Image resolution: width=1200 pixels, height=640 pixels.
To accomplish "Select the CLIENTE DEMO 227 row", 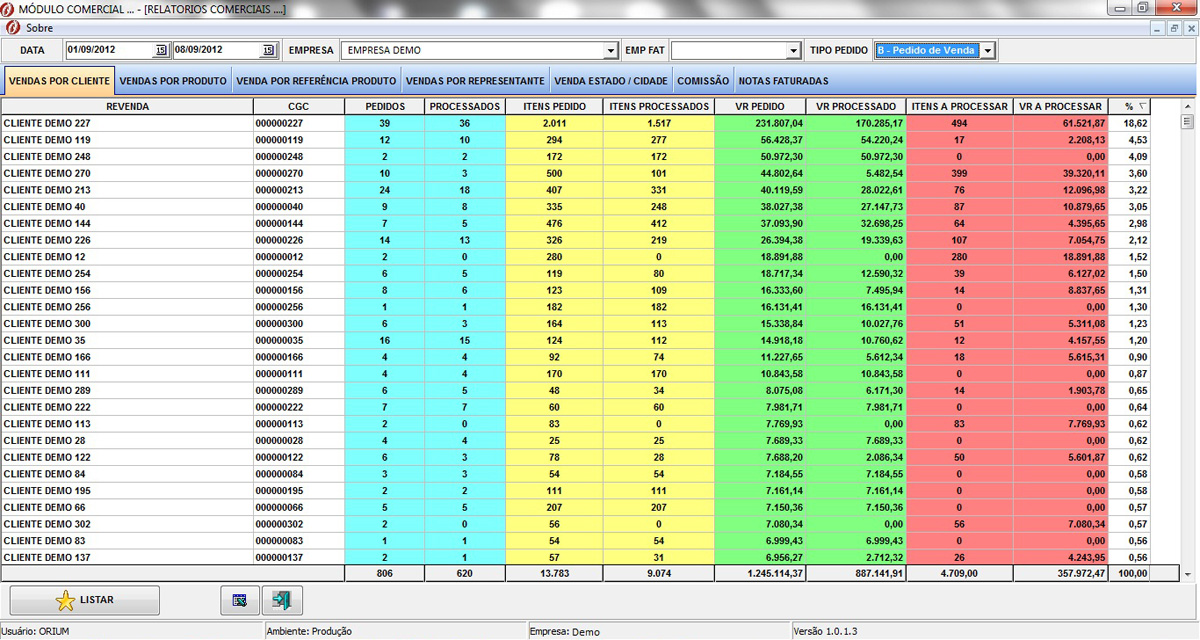I will pyautogui.click(x=127, y=123).
